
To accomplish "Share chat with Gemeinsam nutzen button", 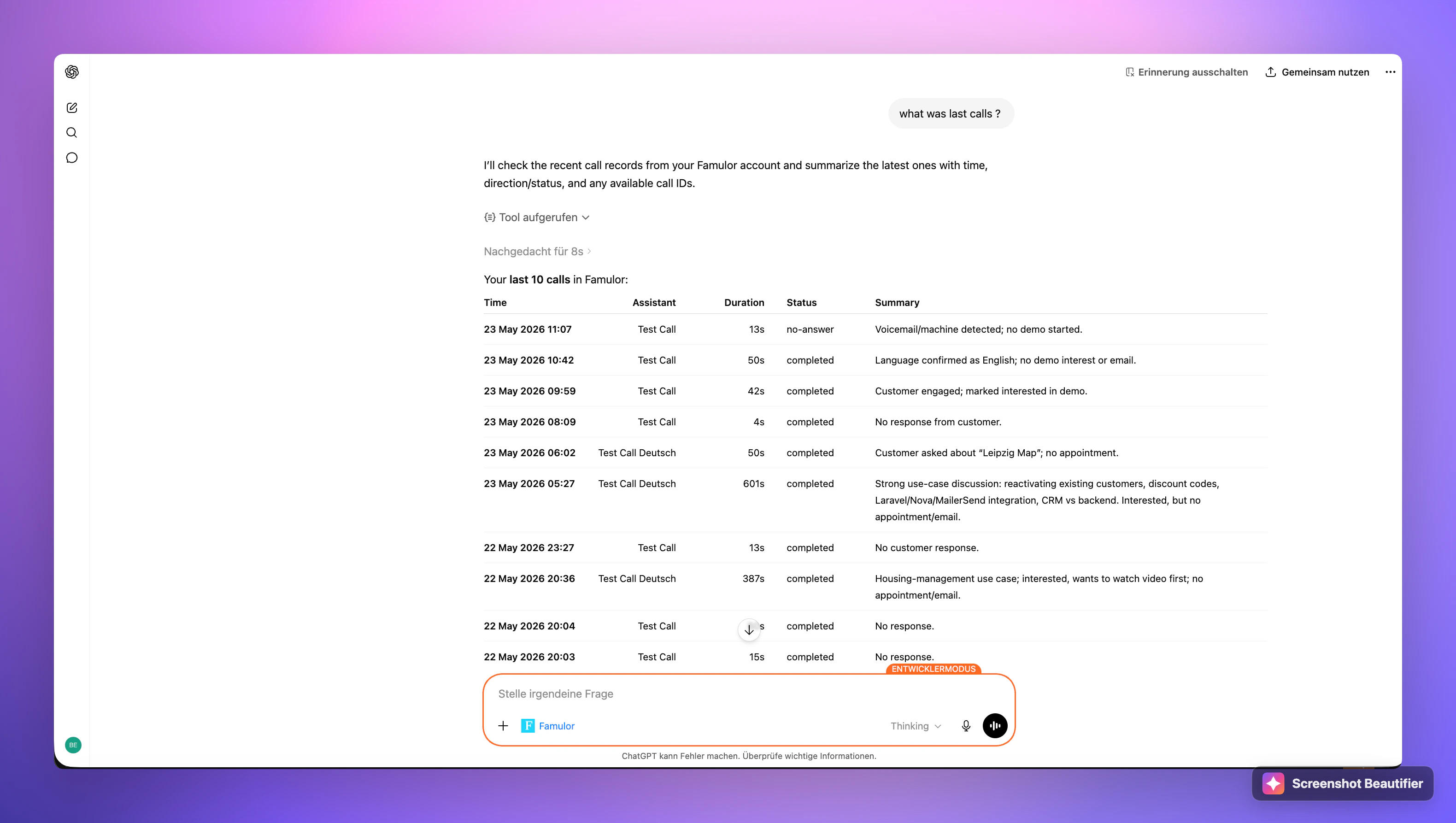I will click(x=1317, y=72).
